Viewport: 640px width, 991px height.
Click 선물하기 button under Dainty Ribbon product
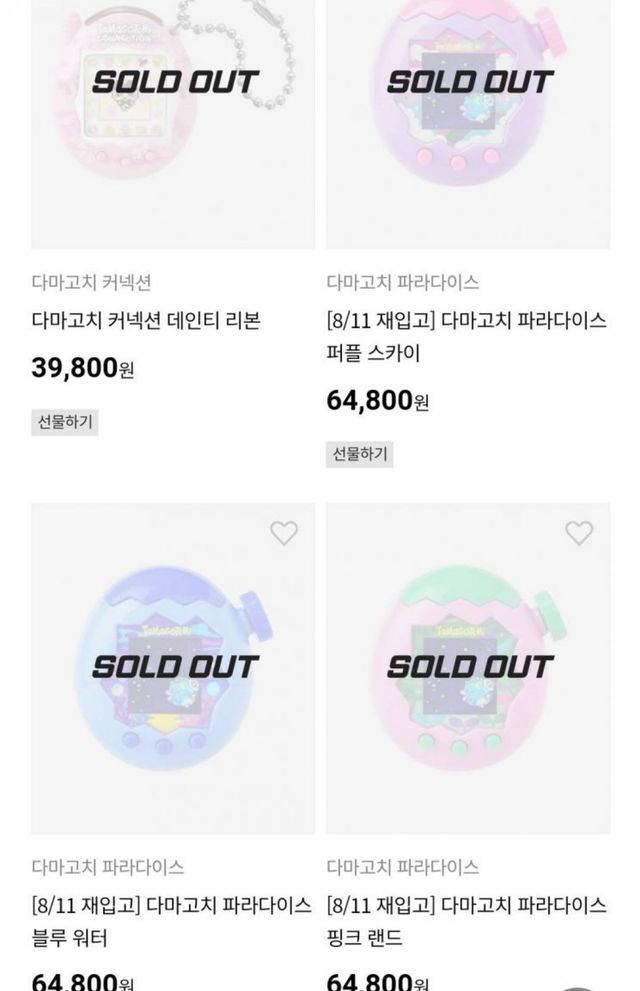(x=65, y=422)
